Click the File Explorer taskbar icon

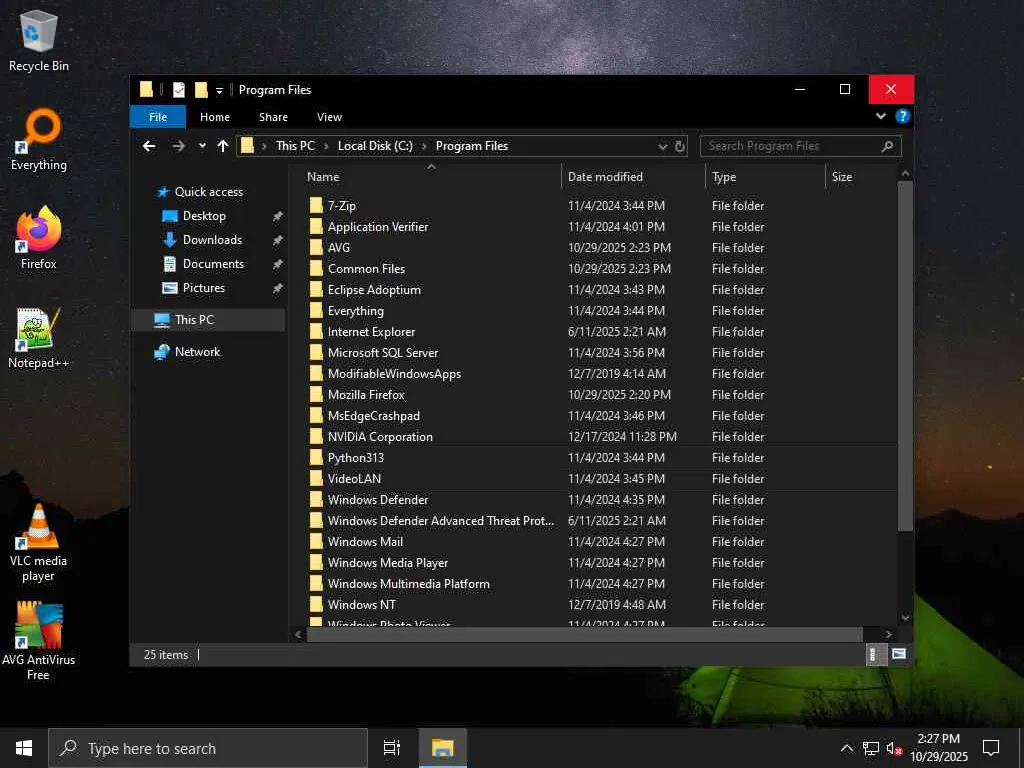click(x=443, y=748)
